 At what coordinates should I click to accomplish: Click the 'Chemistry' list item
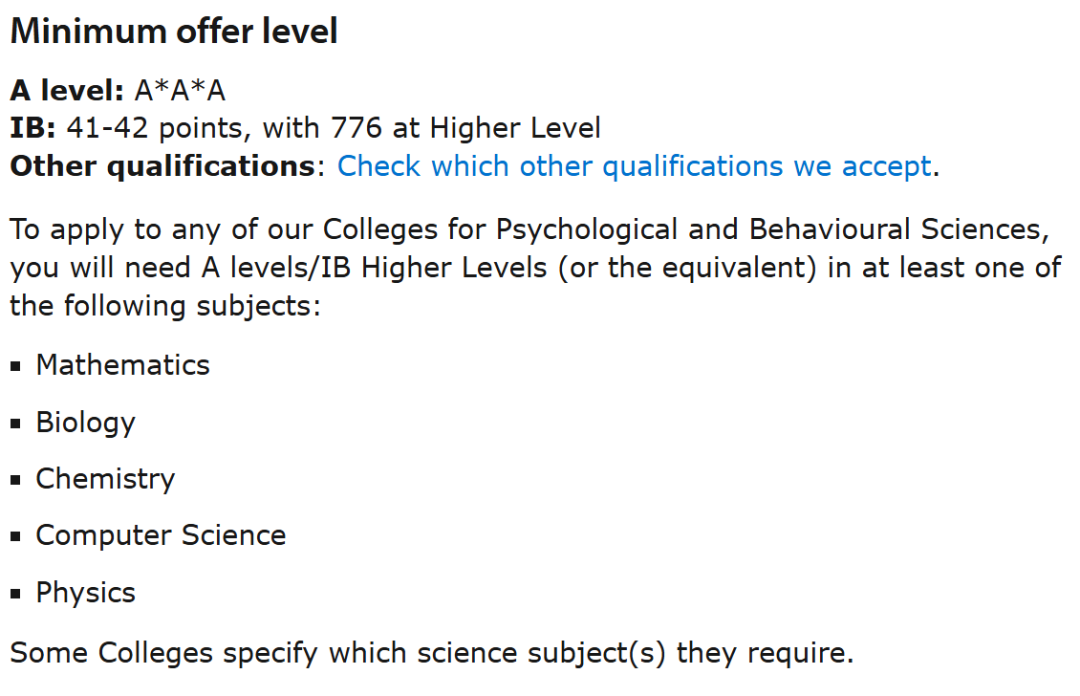click(x=105, y=479)
